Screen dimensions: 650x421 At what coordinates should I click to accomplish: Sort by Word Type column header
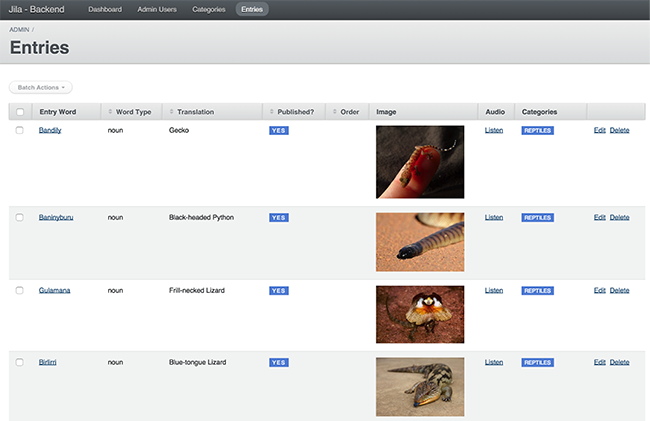133,111
